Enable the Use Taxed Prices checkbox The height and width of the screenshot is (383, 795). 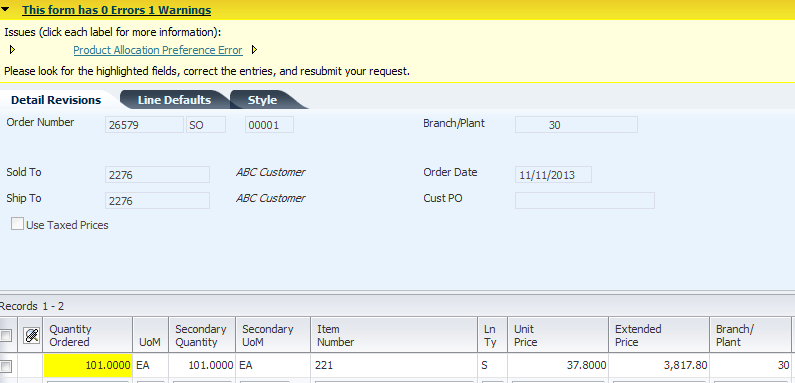[x=17, y=224]
